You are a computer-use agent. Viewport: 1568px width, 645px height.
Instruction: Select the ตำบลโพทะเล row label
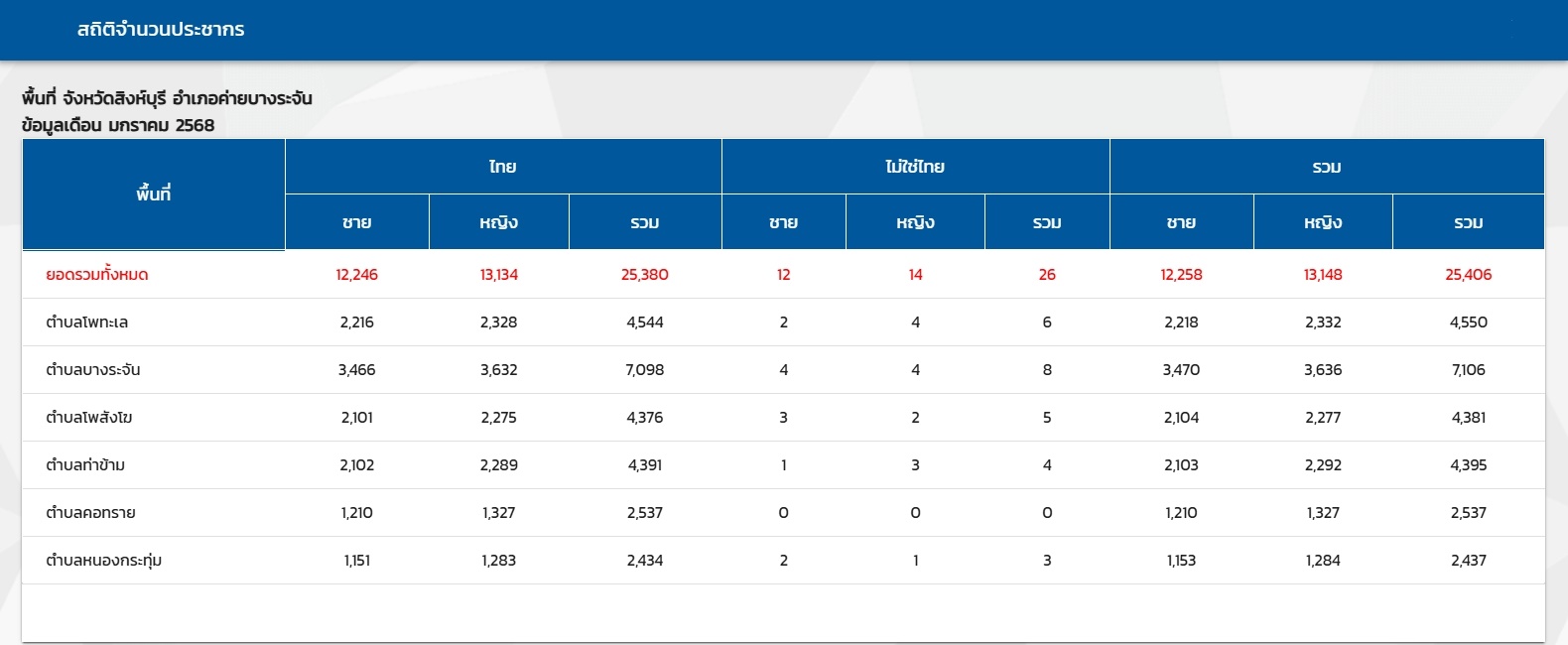87,322
